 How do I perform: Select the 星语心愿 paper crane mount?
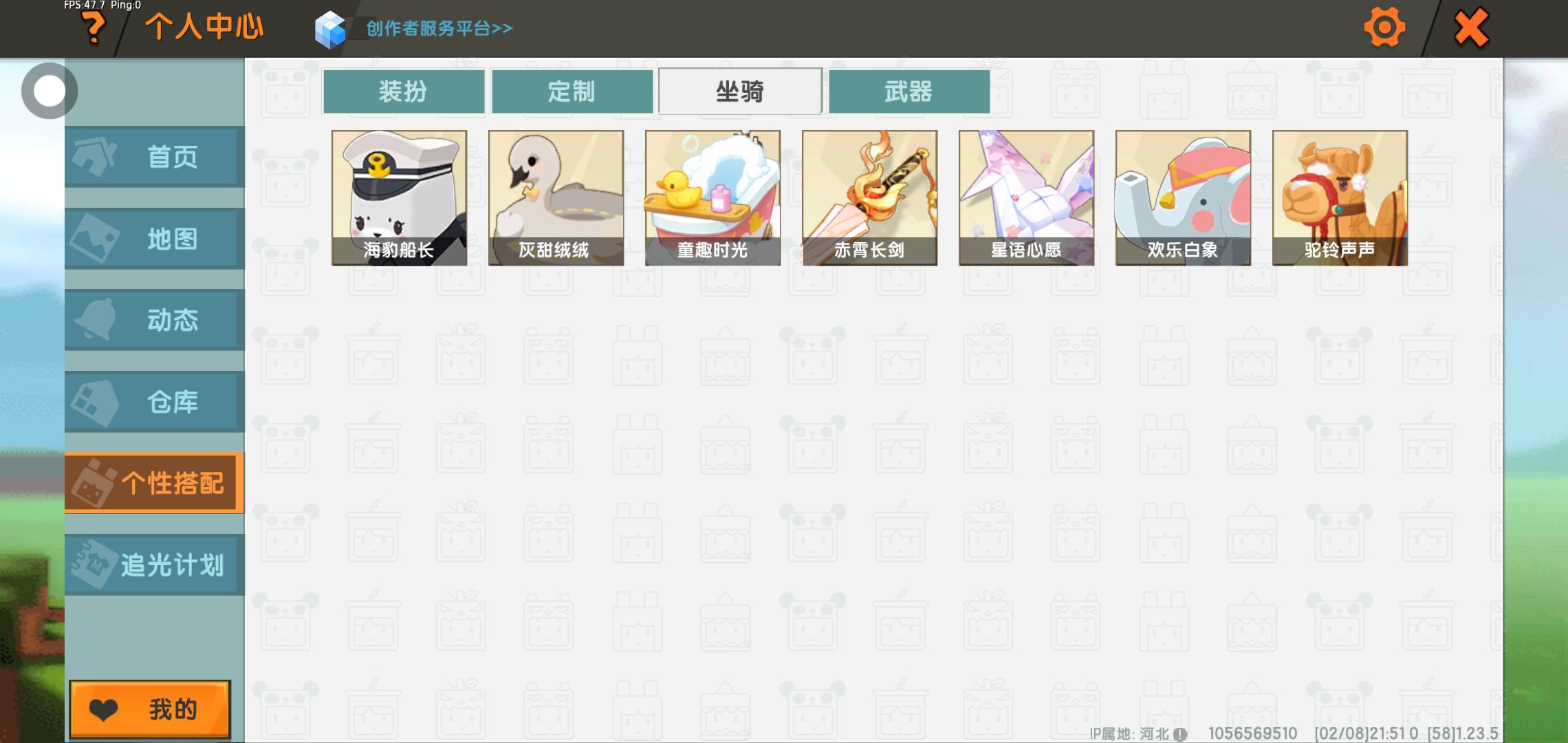(1026, 198)
